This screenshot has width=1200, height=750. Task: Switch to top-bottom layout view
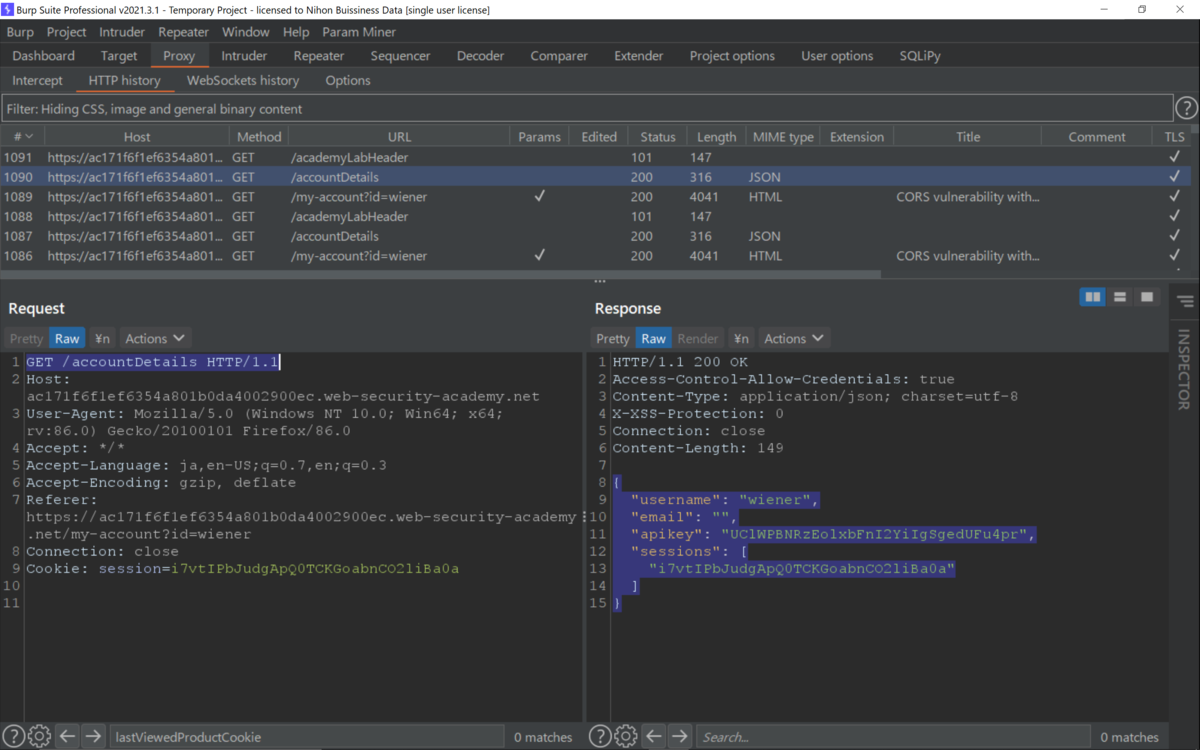[x=1120, y=297]
